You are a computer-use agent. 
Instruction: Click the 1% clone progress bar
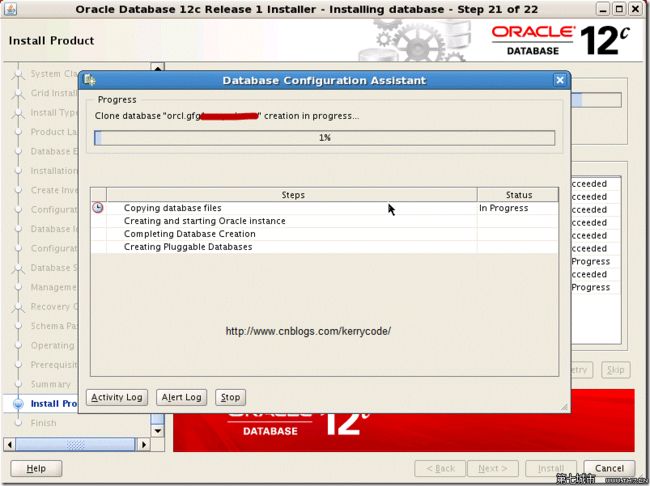point(324,138)
